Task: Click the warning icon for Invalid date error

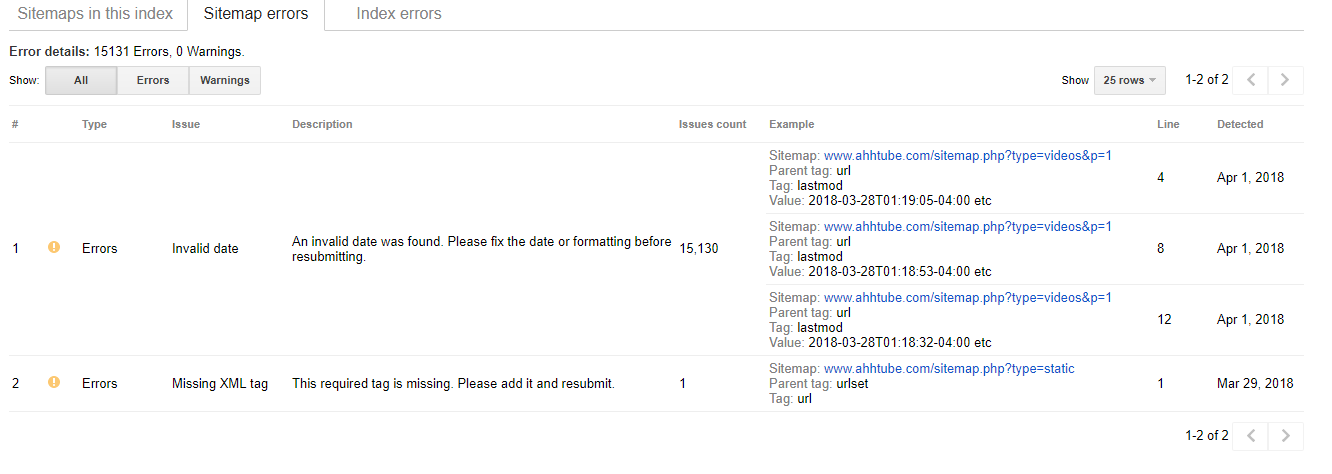Action: coord(54,248)
